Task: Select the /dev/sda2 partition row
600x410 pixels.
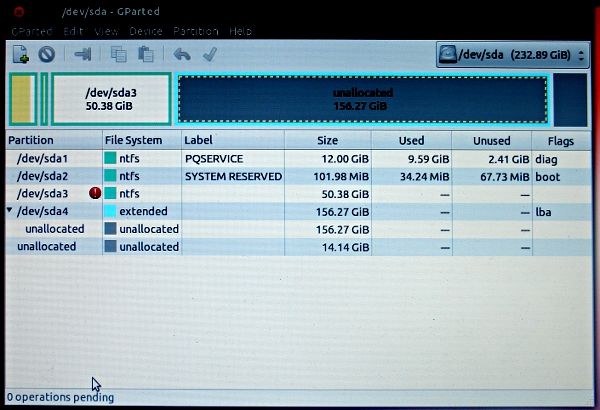Action: (298, 176)
